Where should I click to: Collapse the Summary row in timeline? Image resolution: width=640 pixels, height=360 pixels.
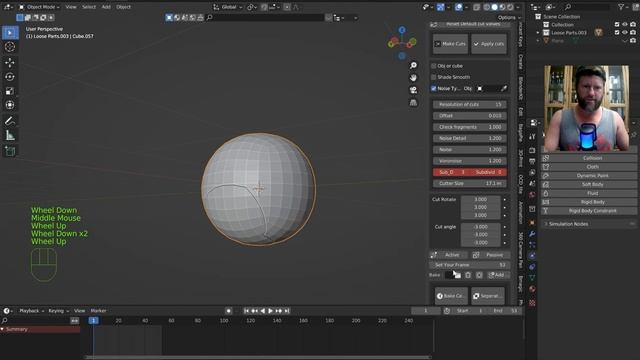click(2, 329)
